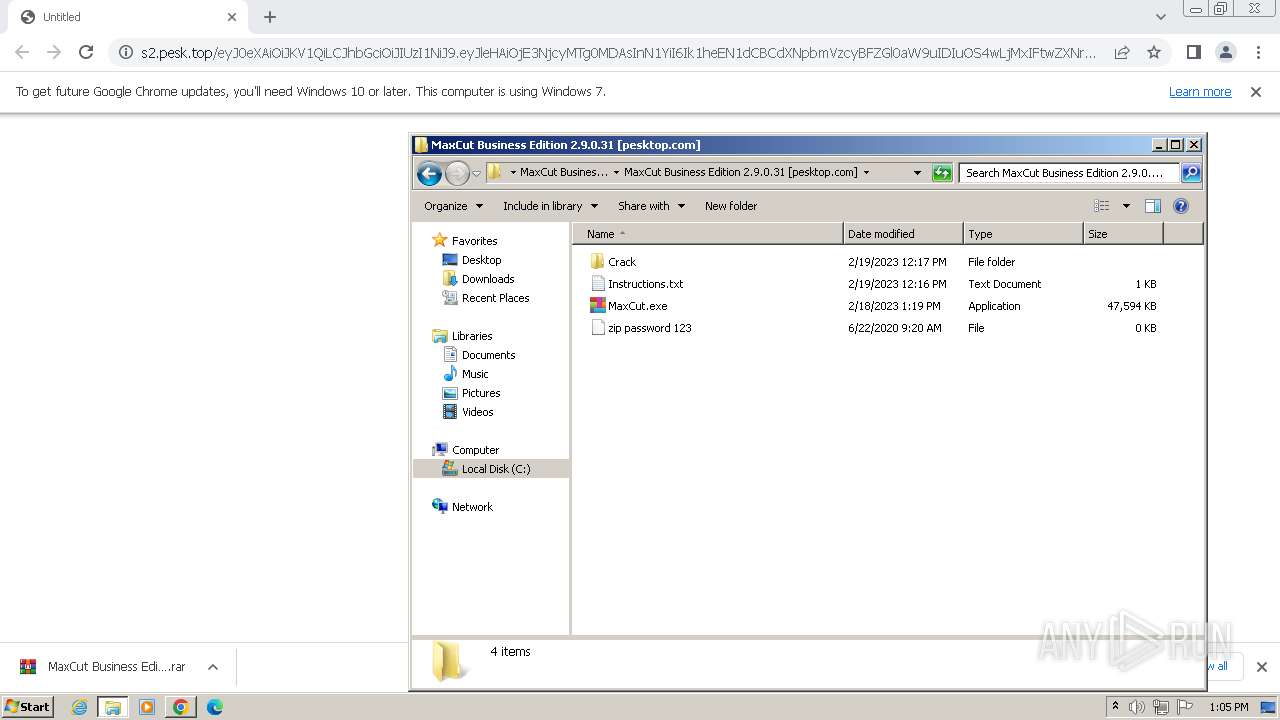Image resolution: width=1280 pixels, height=720 pixels.
Task: Open the Organize menu
Action: coord(454,206)
